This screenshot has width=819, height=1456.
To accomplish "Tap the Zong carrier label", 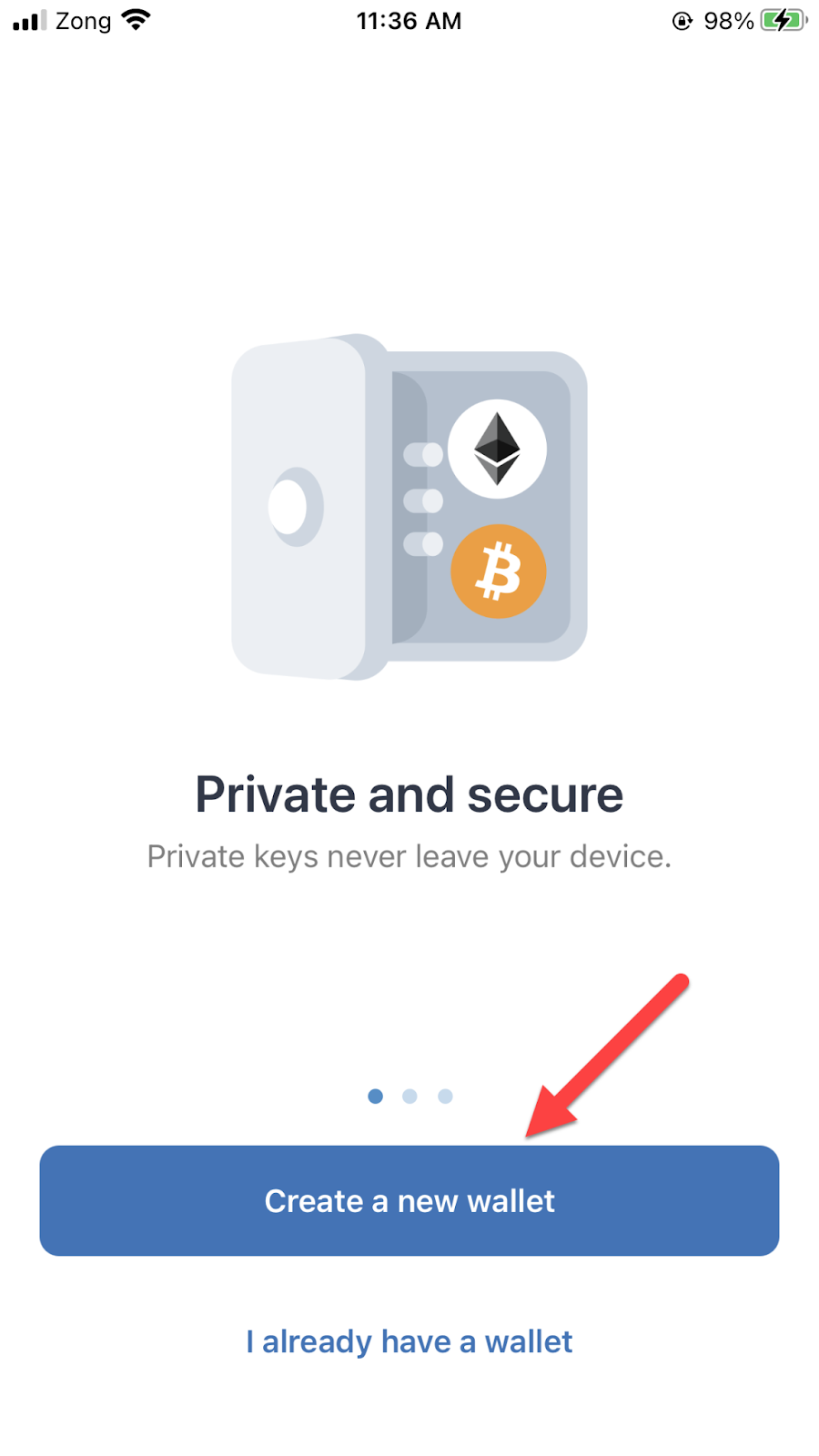I will (x=83, y=21).
